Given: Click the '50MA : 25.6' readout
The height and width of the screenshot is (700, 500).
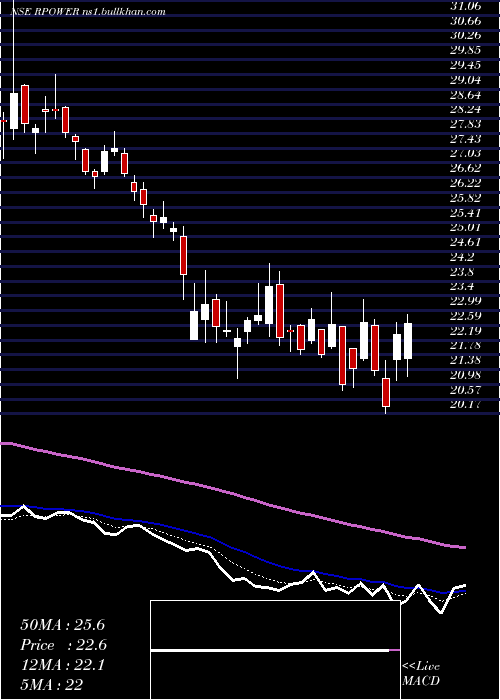Looking at the screenshot, I should [x=62, y=625].
